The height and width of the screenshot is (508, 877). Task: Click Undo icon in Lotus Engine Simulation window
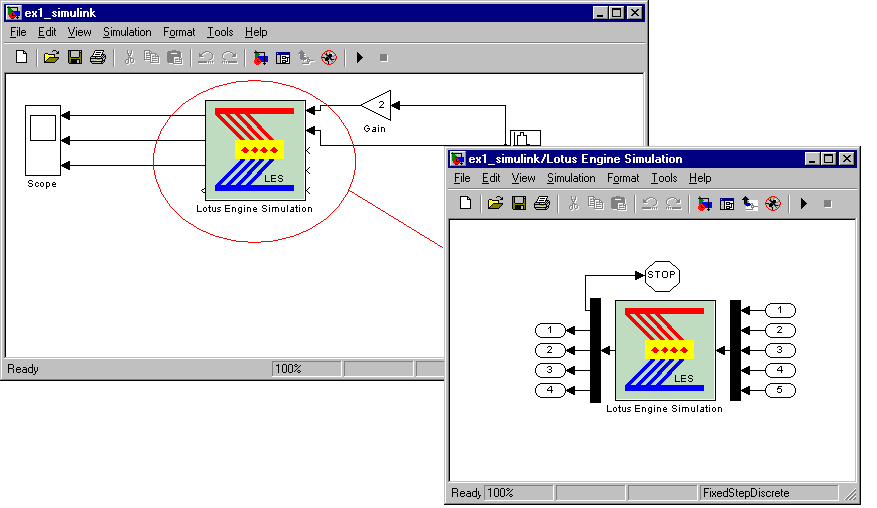(649, 203)
